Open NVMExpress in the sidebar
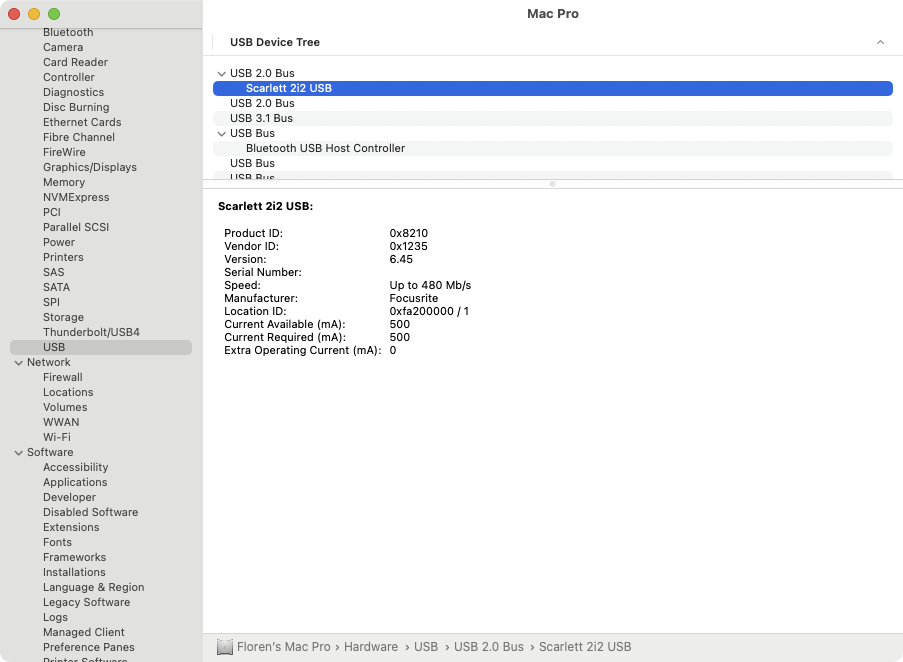903x662 pixels. 76,197
